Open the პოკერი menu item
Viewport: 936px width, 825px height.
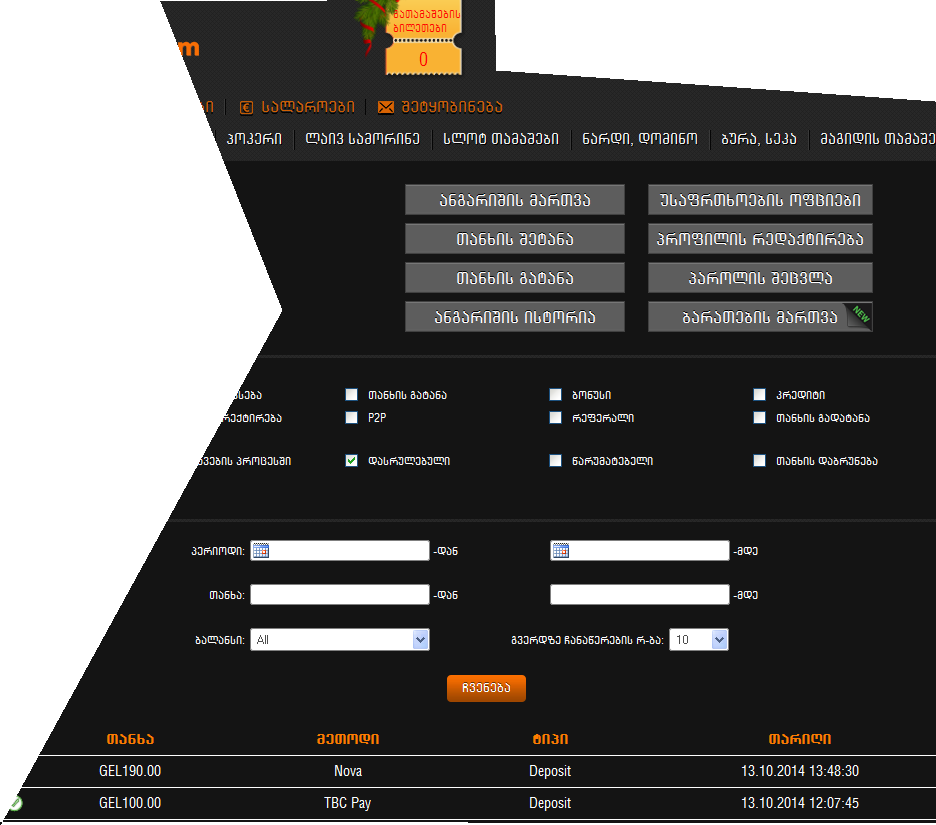click(x=254, y=139)
